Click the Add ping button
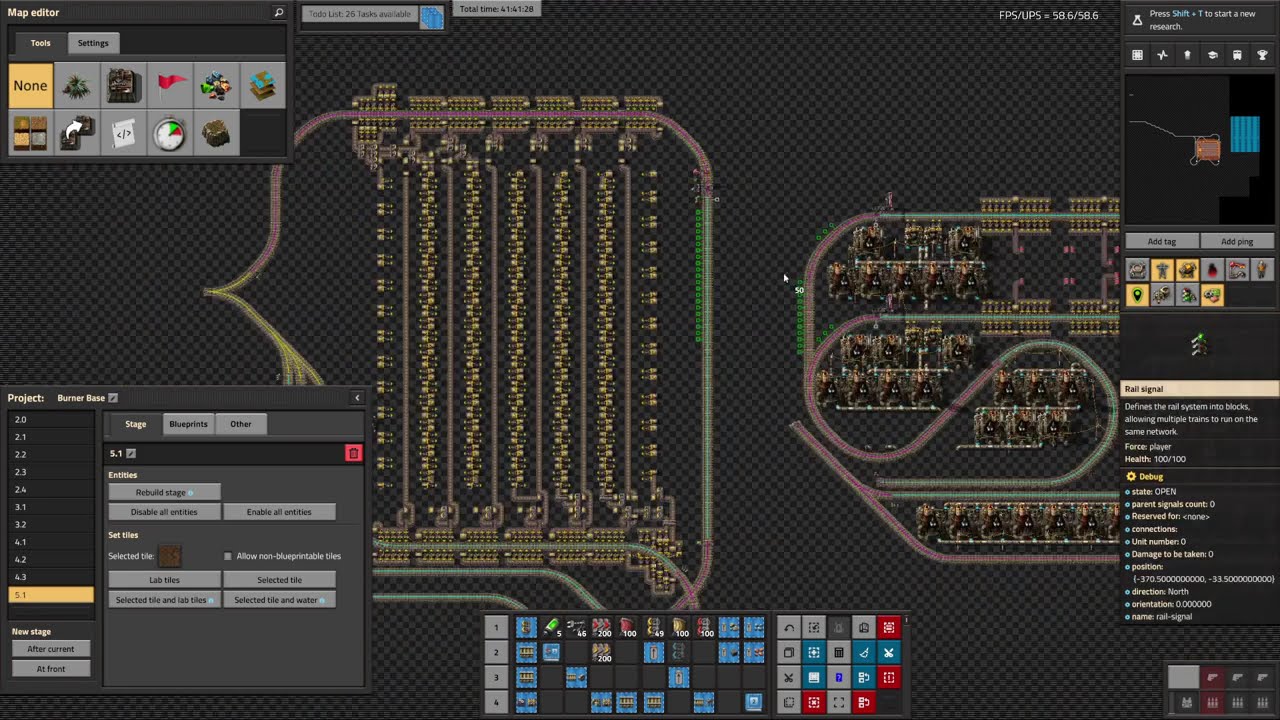The height and width of the screenshot is (720, 1280). [1237, 241]
